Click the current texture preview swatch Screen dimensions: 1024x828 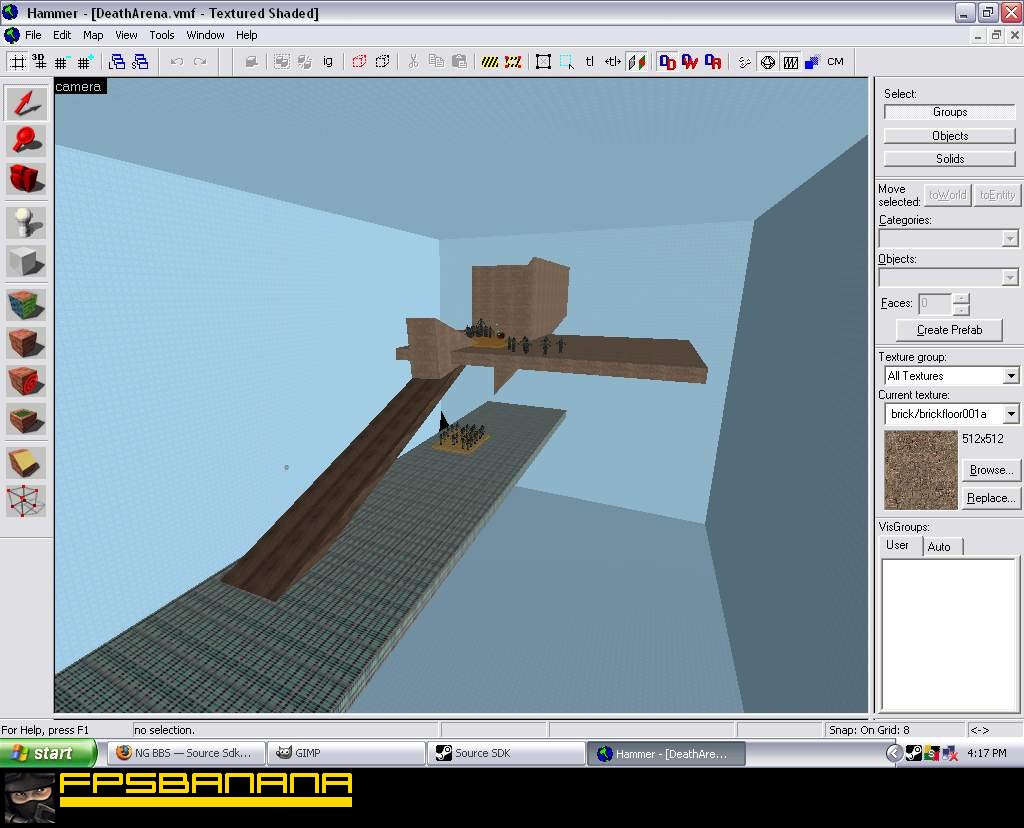(x=921, y=470)
